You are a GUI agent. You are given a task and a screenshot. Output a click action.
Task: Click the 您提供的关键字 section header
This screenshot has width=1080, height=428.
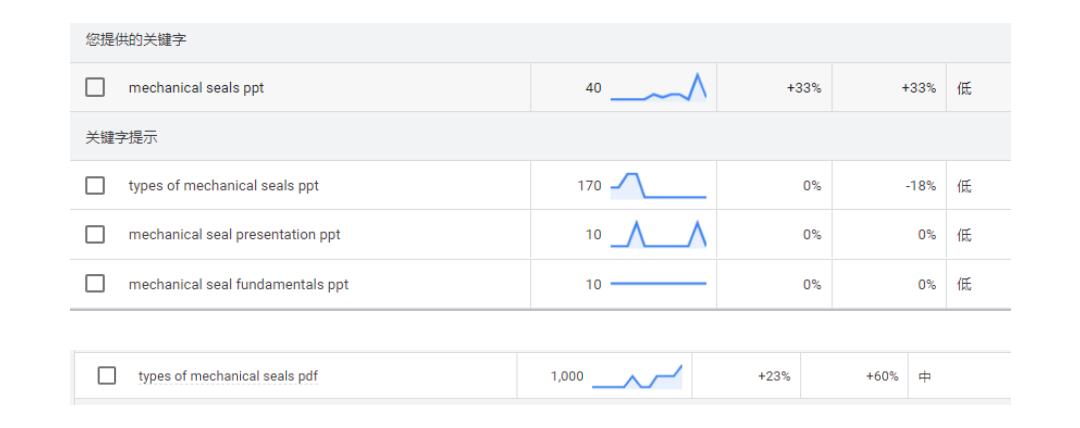click(121, 40)
